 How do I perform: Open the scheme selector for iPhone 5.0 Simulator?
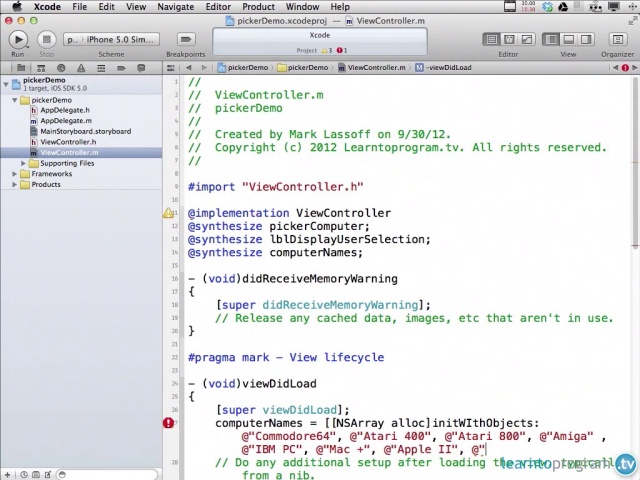point(111,40)
